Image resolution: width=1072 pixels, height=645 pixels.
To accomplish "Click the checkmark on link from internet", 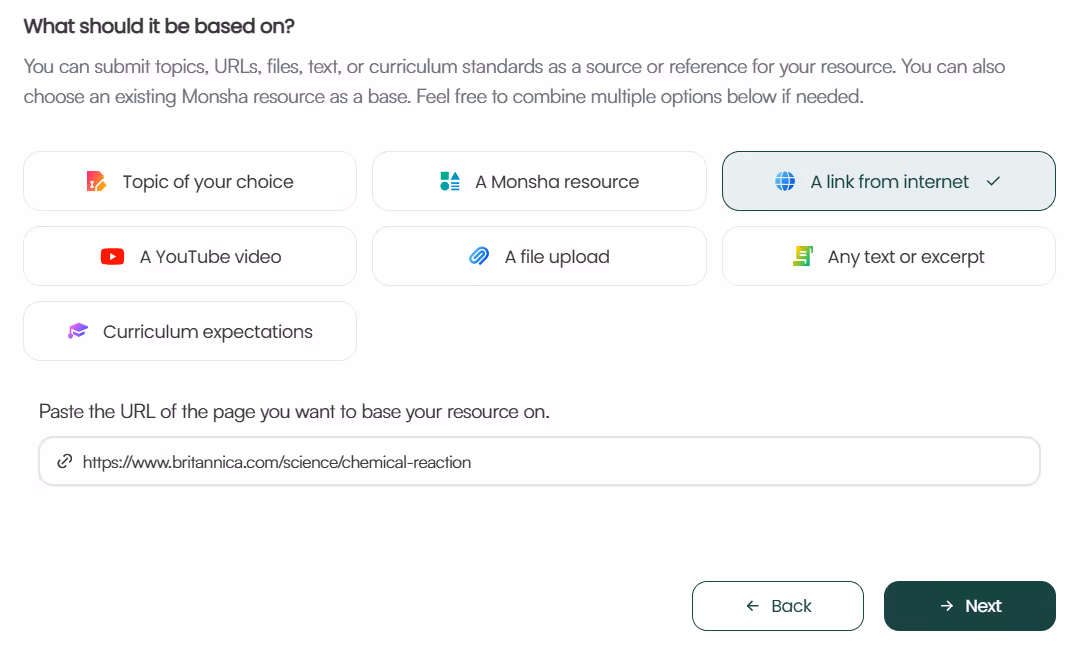I will click(993, 181).
